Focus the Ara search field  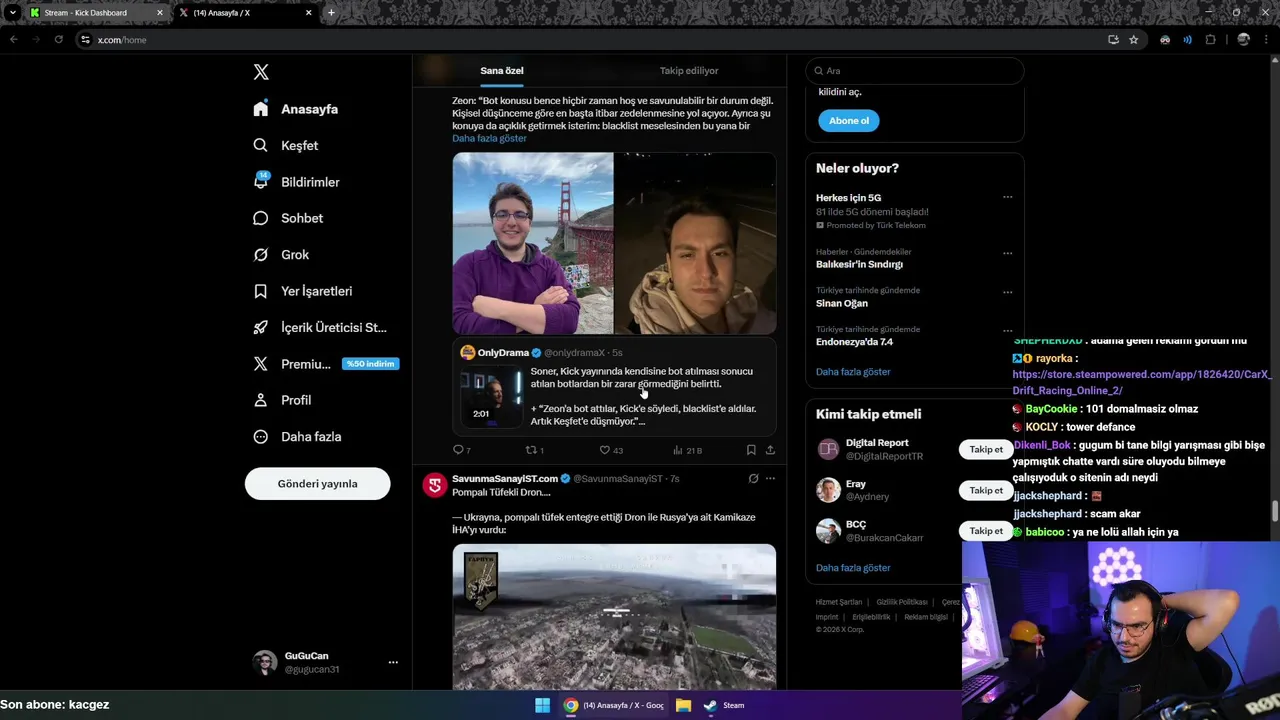pyautogui.click(x=914, y=71)
